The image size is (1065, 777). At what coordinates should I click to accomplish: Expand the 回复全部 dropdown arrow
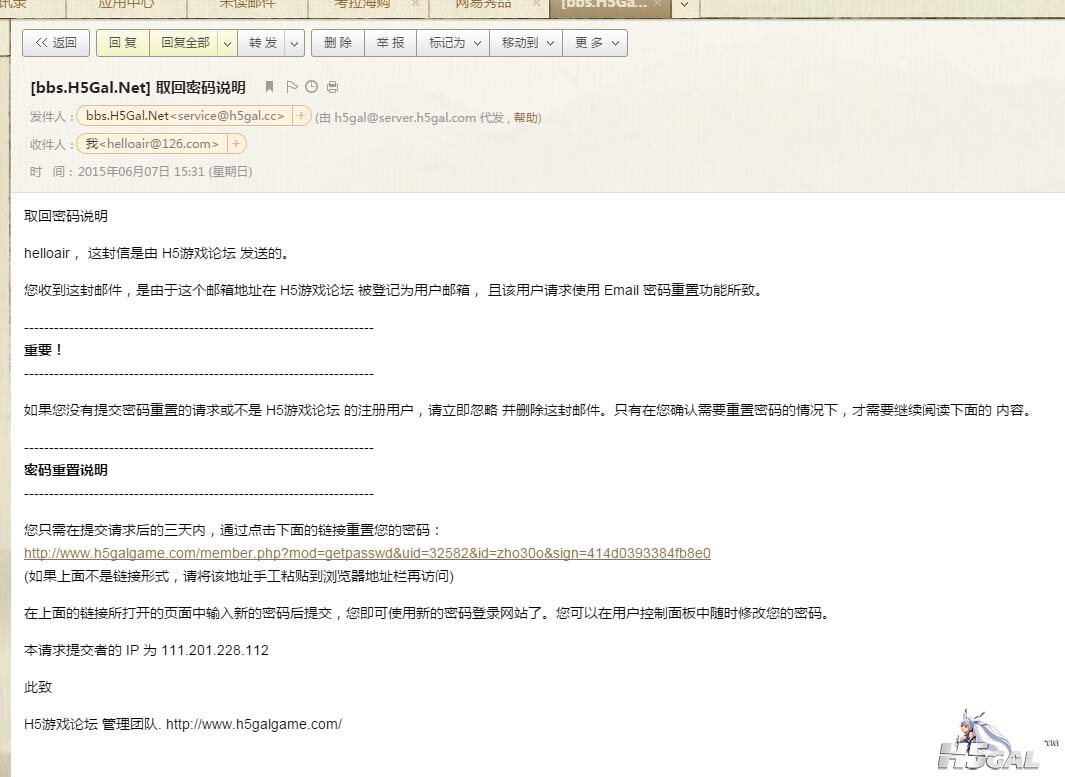(x=227, y=43)
